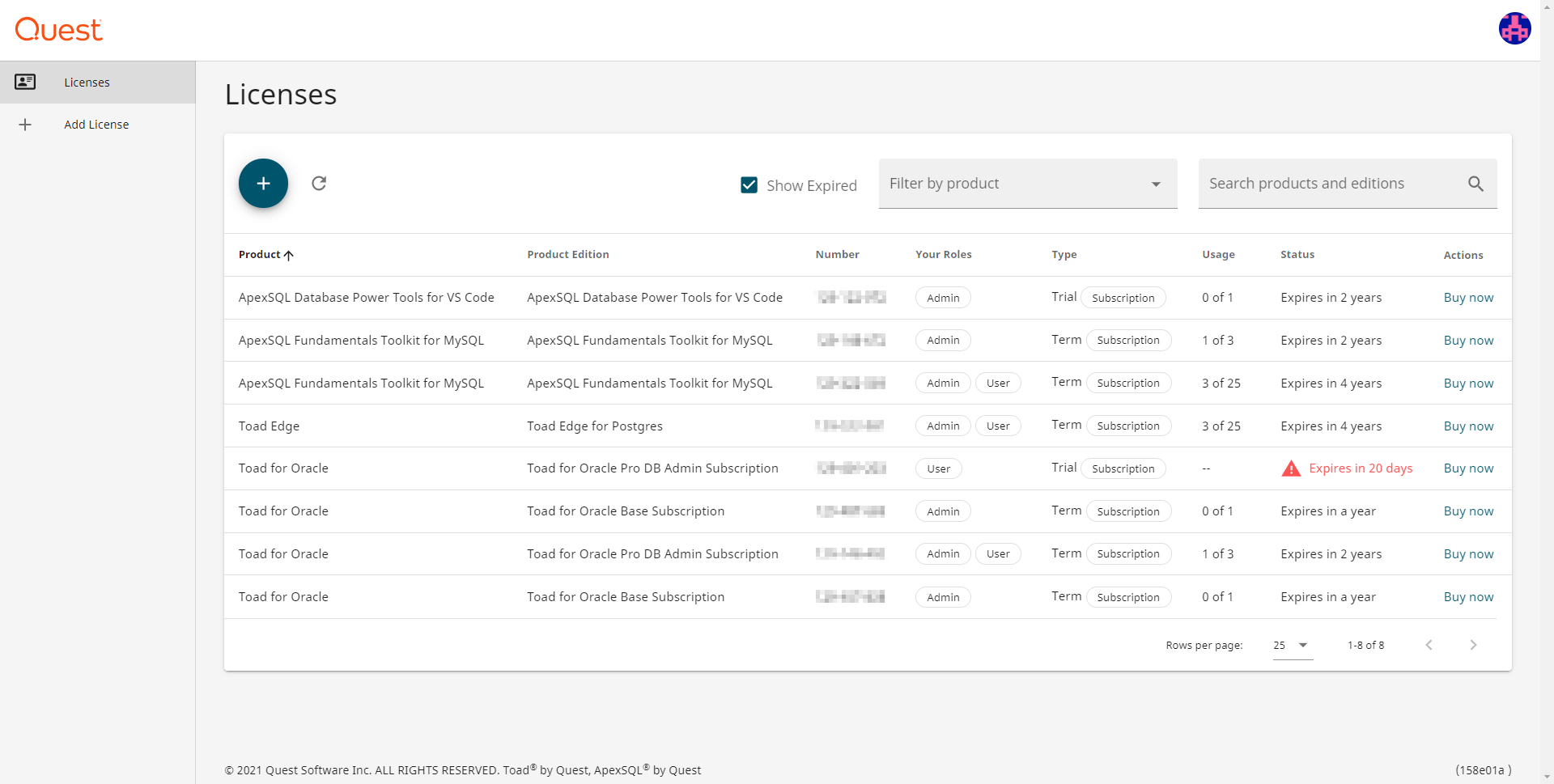Click the Your Roles column header
The image size is (1554, 784).
[943, 255]
